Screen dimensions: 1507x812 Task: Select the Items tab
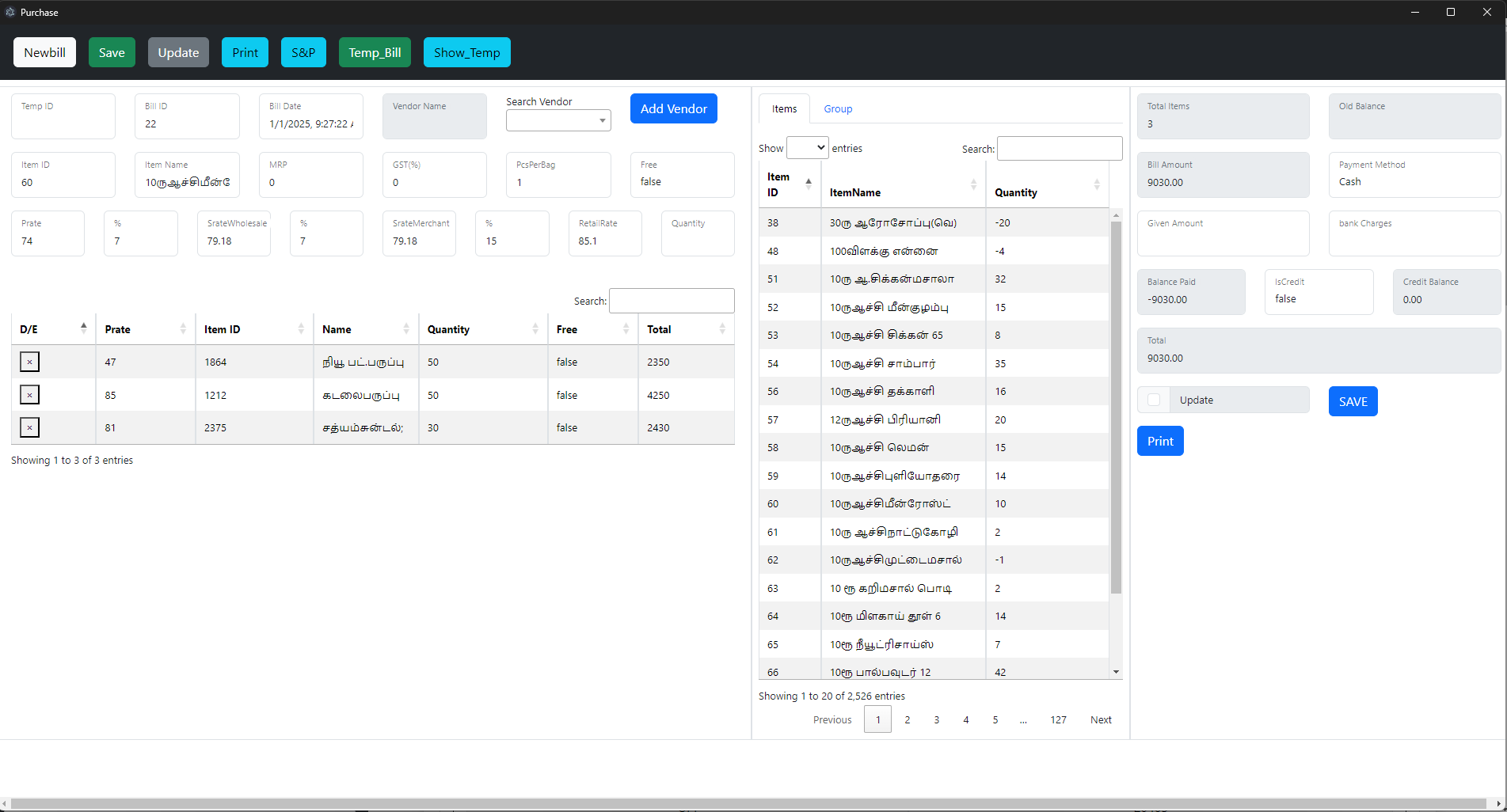click(x=784, y=109)
